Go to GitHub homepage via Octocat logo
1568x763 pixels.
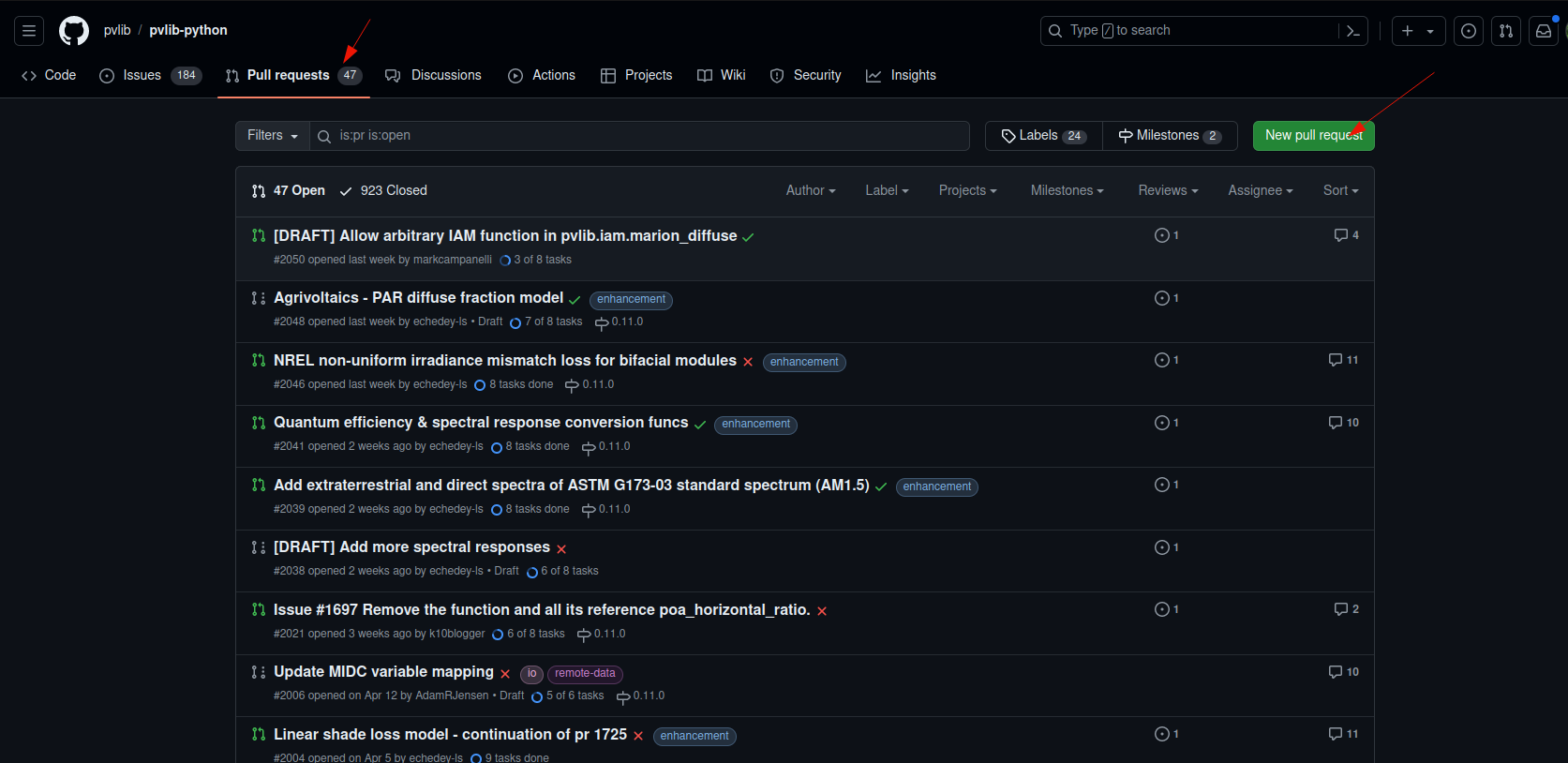74,31
